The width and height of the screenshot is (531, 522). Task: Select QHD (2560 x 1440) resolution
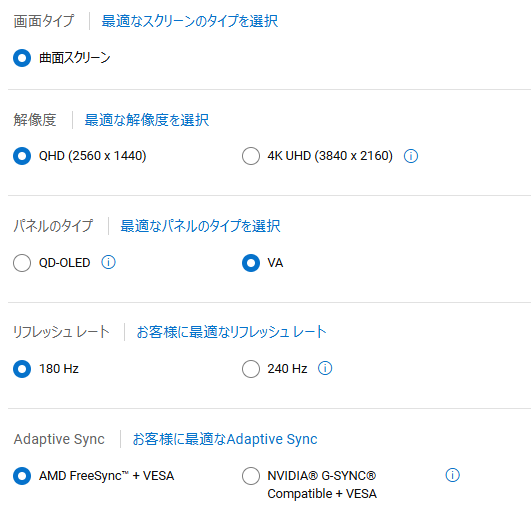[22, 156]
